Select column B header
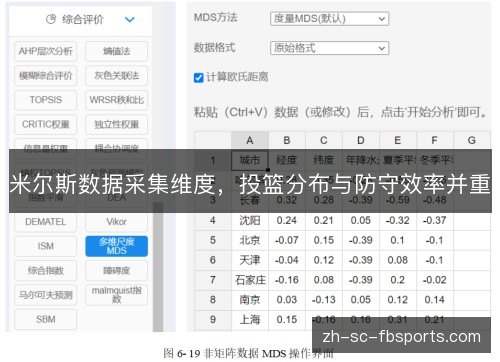Viewport: 500px width, 362px height. tap(287, 141)
